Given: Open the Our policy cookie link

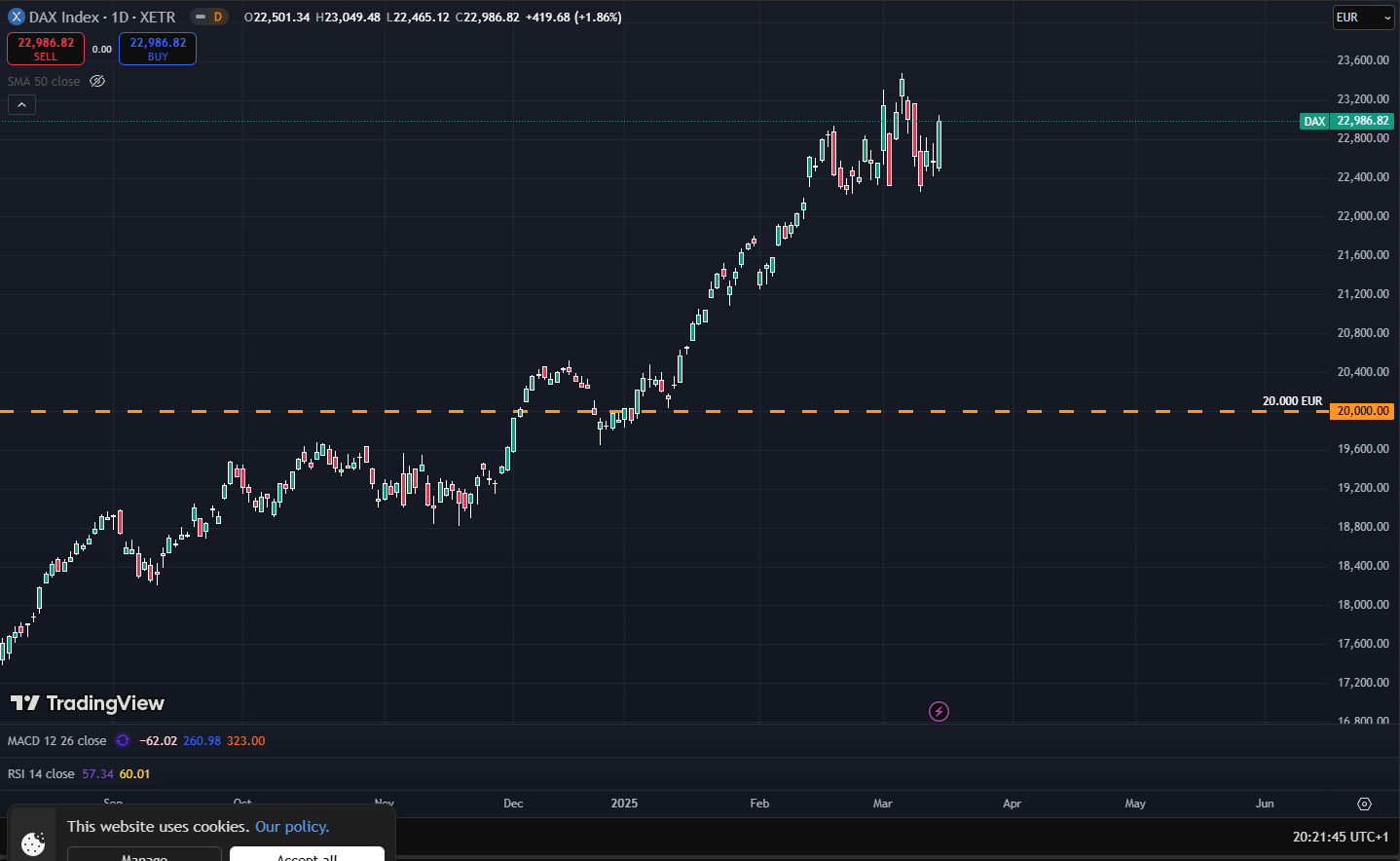Looking at the screenshot, I should (x=292, y=826).
